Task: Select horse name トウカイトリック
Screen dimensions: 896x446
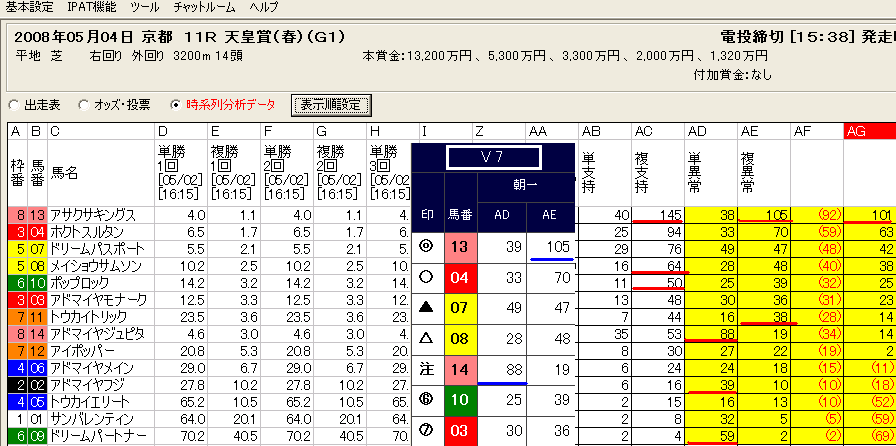Action: point(89,317)
